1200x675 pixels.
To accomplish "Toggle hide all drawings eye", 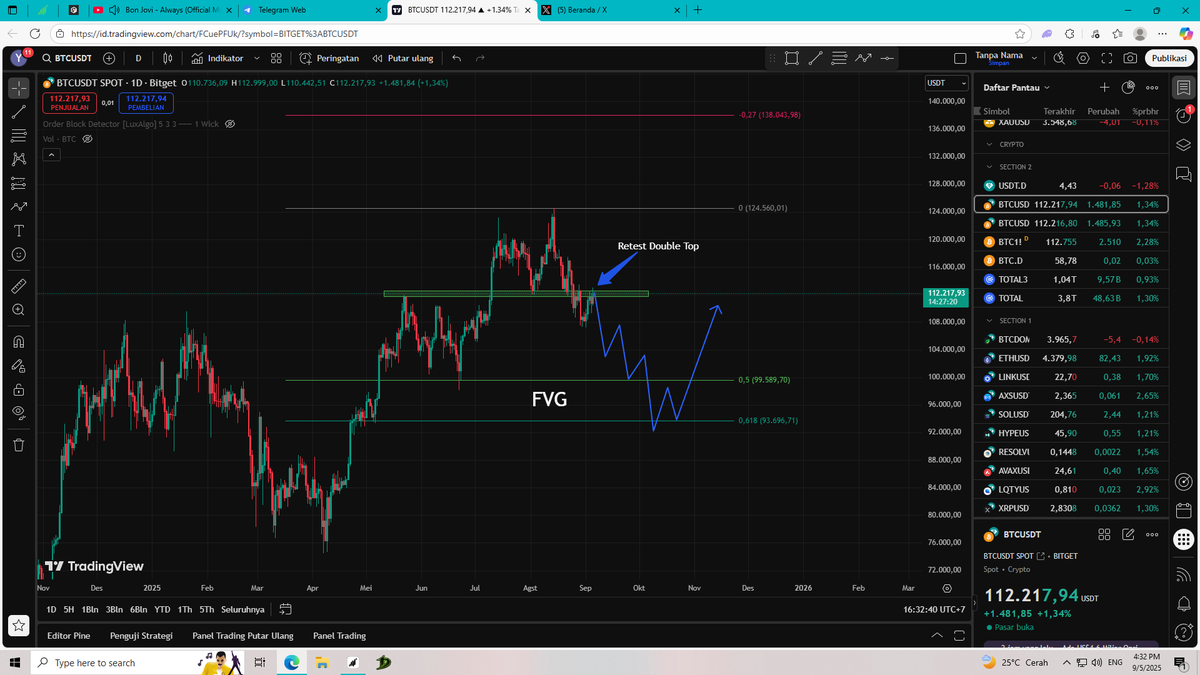I will tap(19, 413).
